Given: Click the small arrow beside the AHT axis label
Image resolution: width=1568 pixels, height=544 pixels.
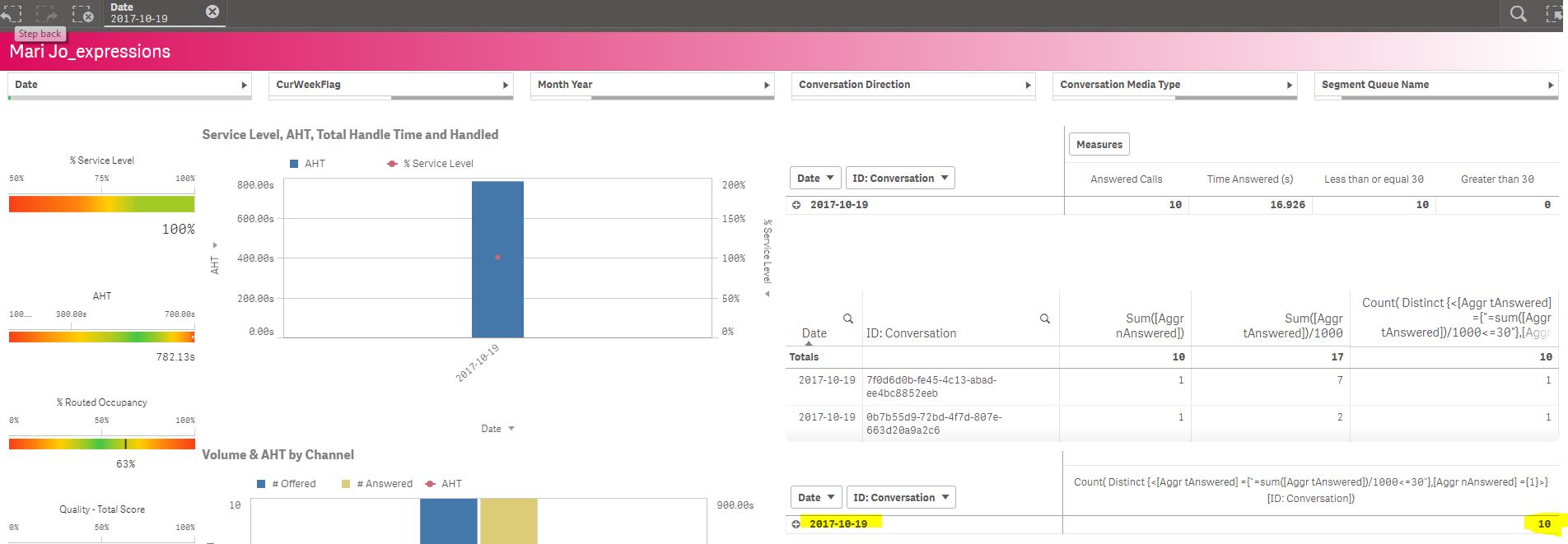Looking at the screenshot, I should pyautogui.click(x=215, y=245).
